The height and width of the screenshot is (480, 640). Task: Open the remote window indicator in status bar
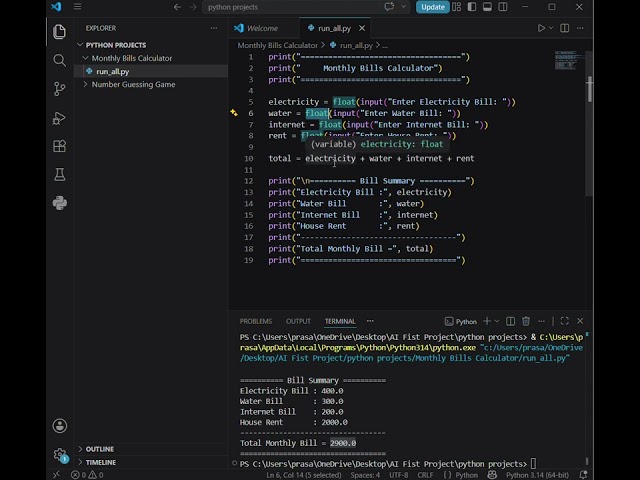coord(56,475)
